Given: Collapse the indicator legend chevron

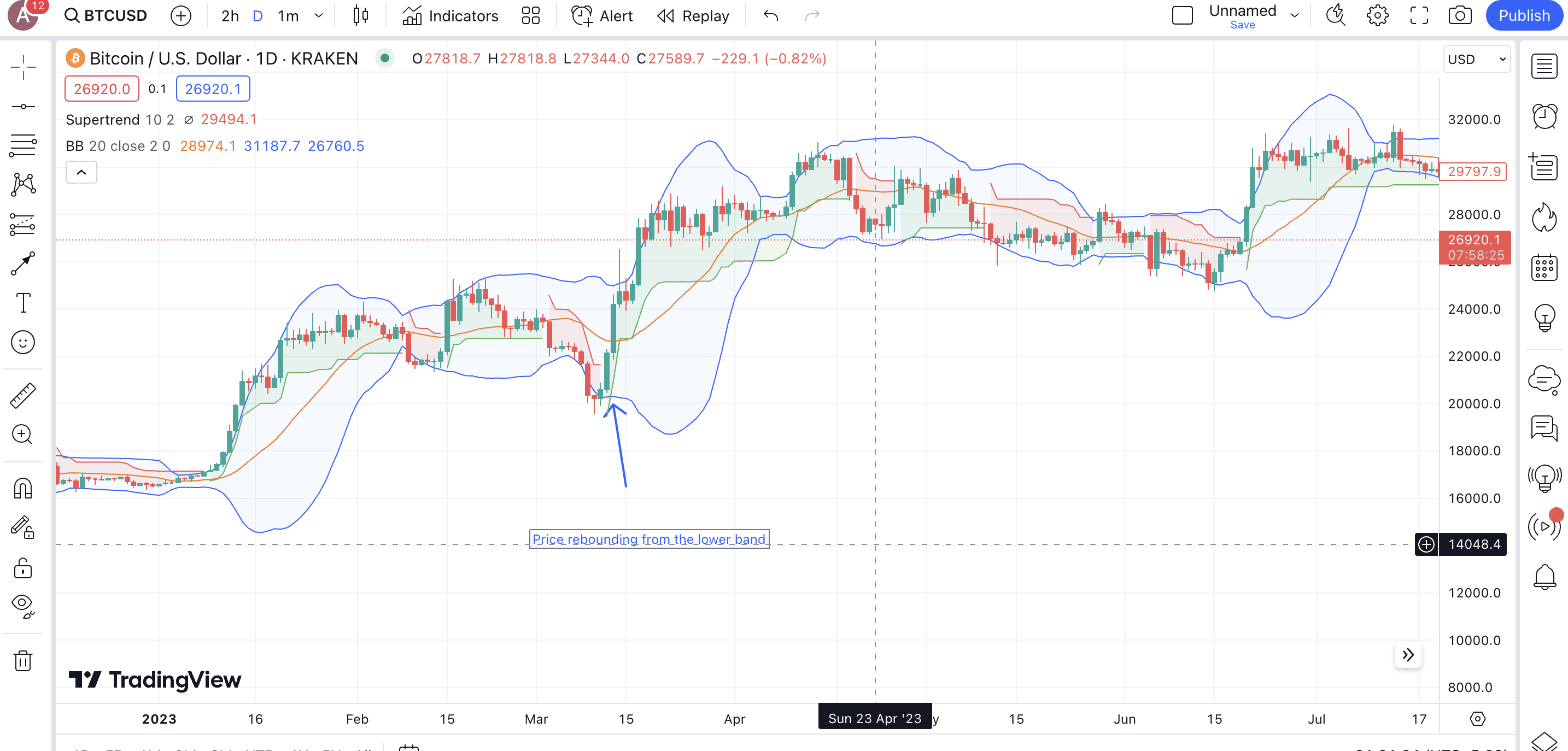Looking at the screenshot, I should click(x=81, y=172).
